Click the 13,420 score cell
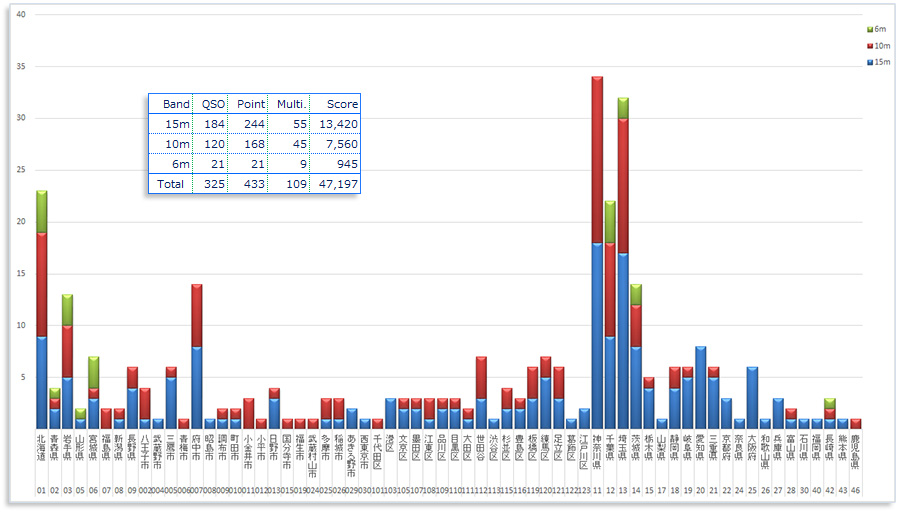The image size is (900, 512). 338,124
